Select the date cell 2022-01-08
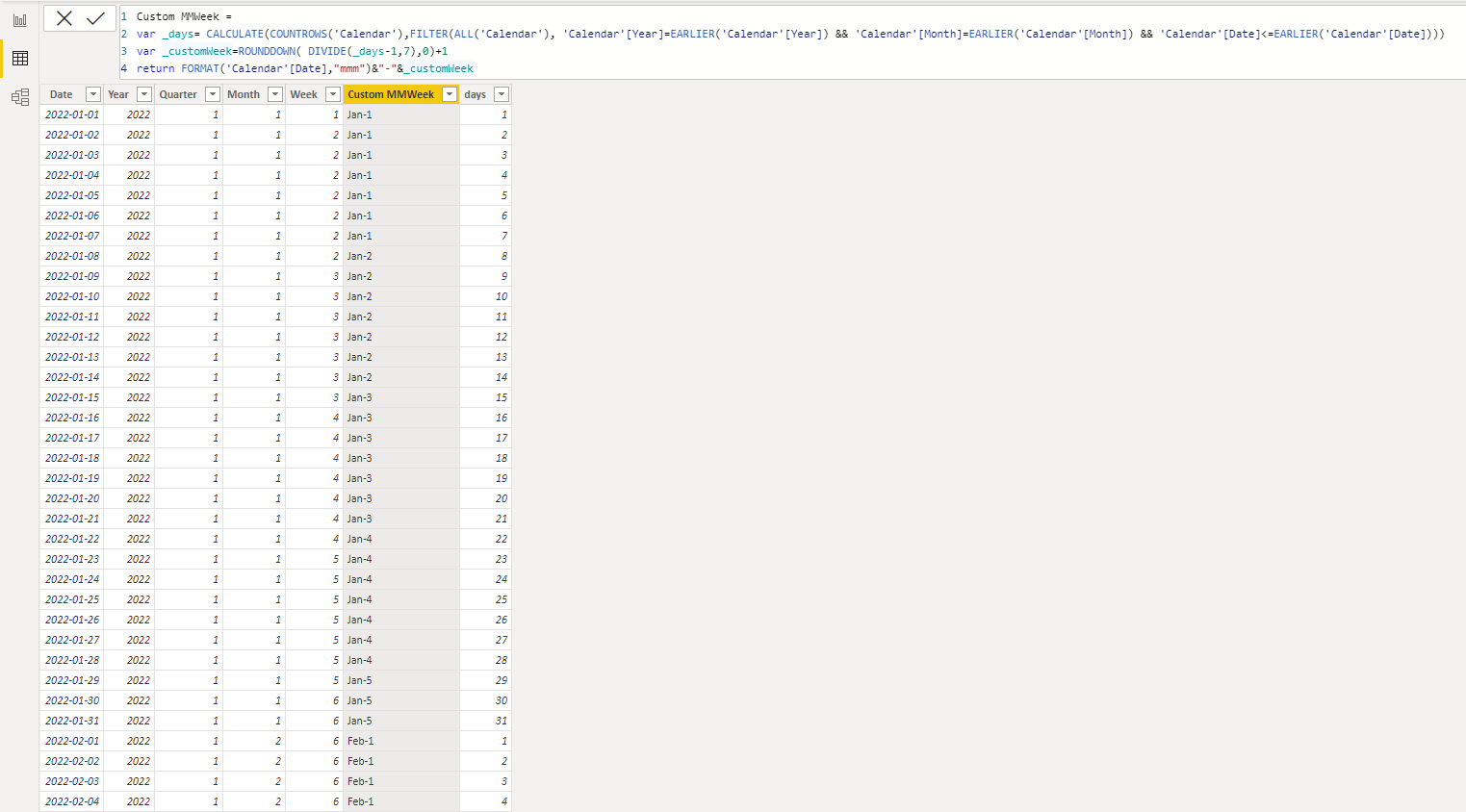This screenshot has height=812, width=1466. 72,256
